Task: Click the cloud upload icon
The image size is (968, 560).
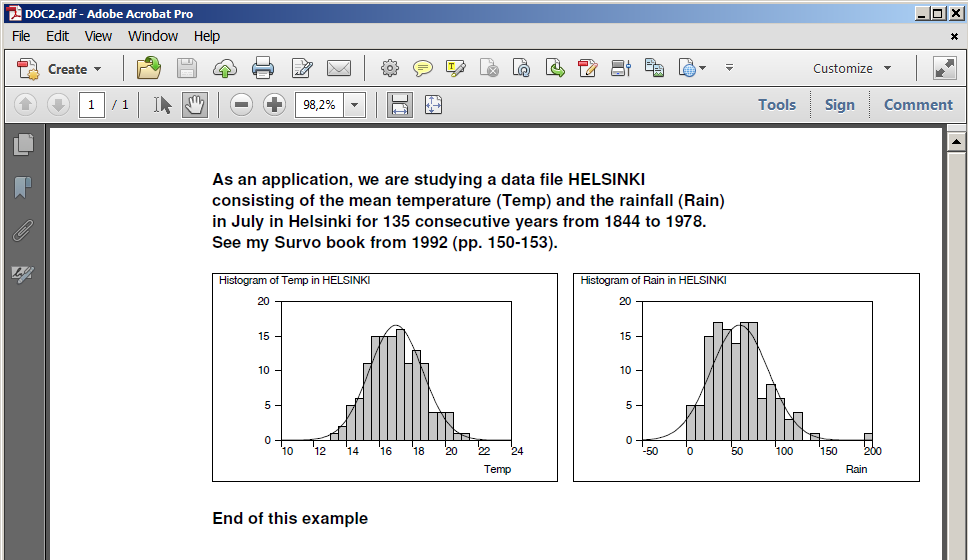Action: (x=225, y=69)
